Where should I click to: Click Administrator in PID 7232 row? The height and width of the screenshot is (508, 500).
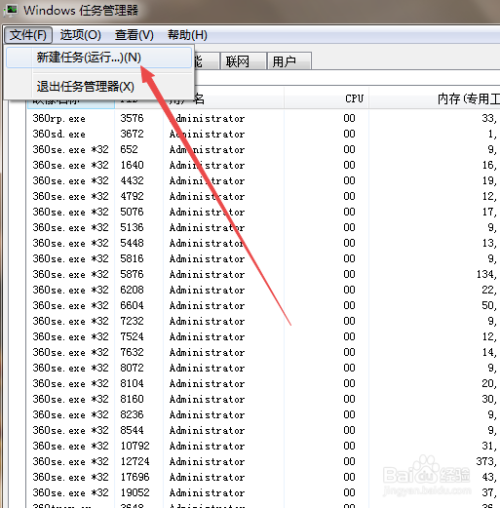pos(207,321)
